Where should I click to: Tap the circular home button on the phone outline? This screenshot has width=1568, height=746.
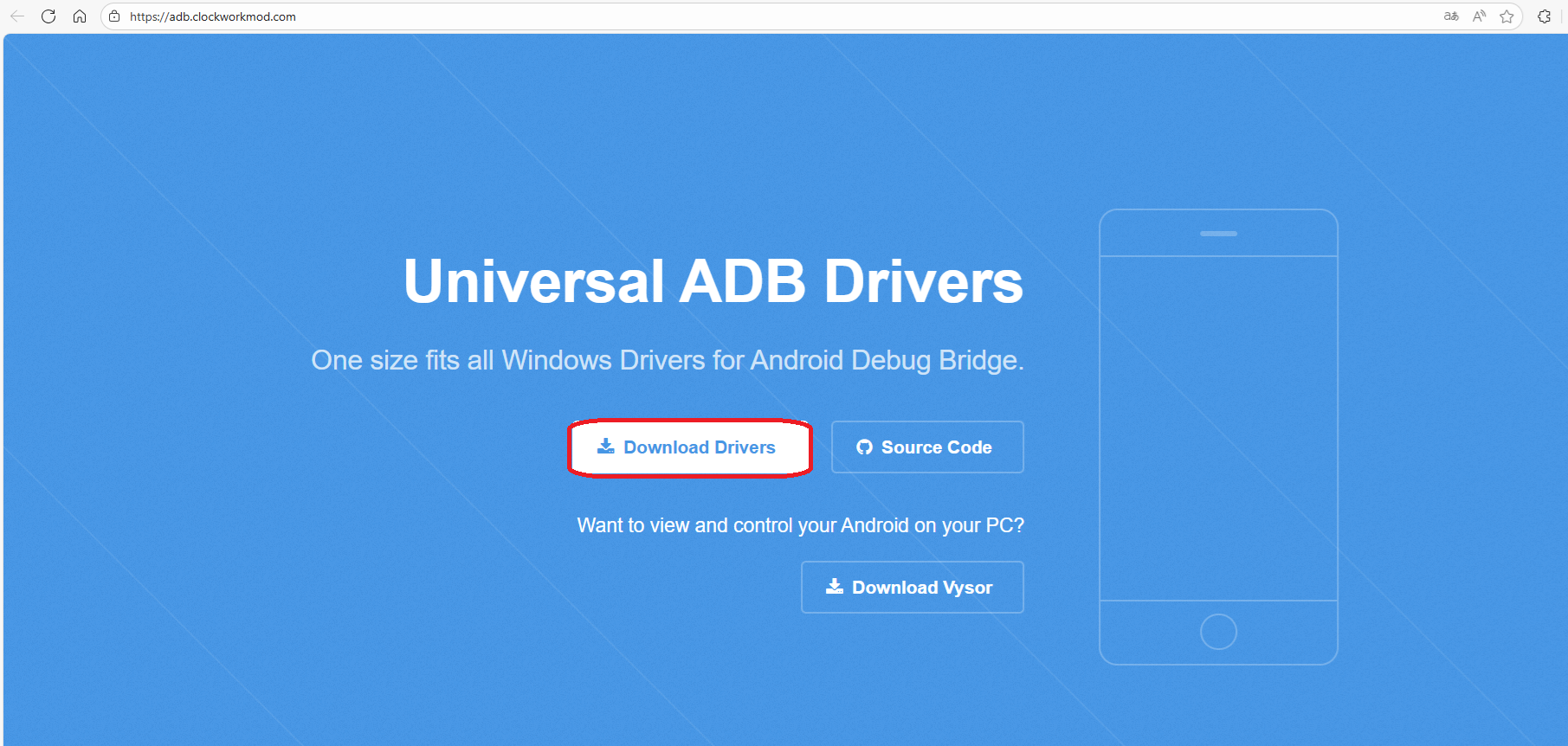1218,632
